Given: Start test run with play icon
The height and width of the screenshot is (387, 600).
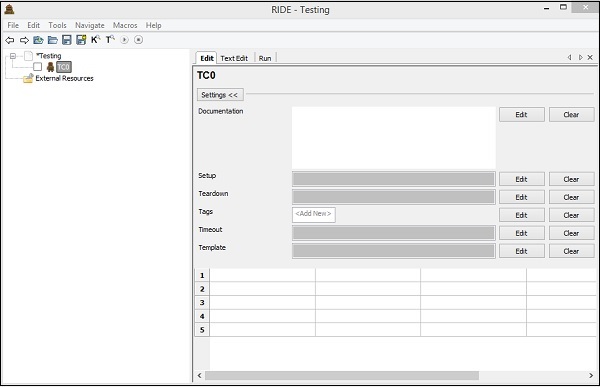Looking at the screenshot, I should point(124,39).
